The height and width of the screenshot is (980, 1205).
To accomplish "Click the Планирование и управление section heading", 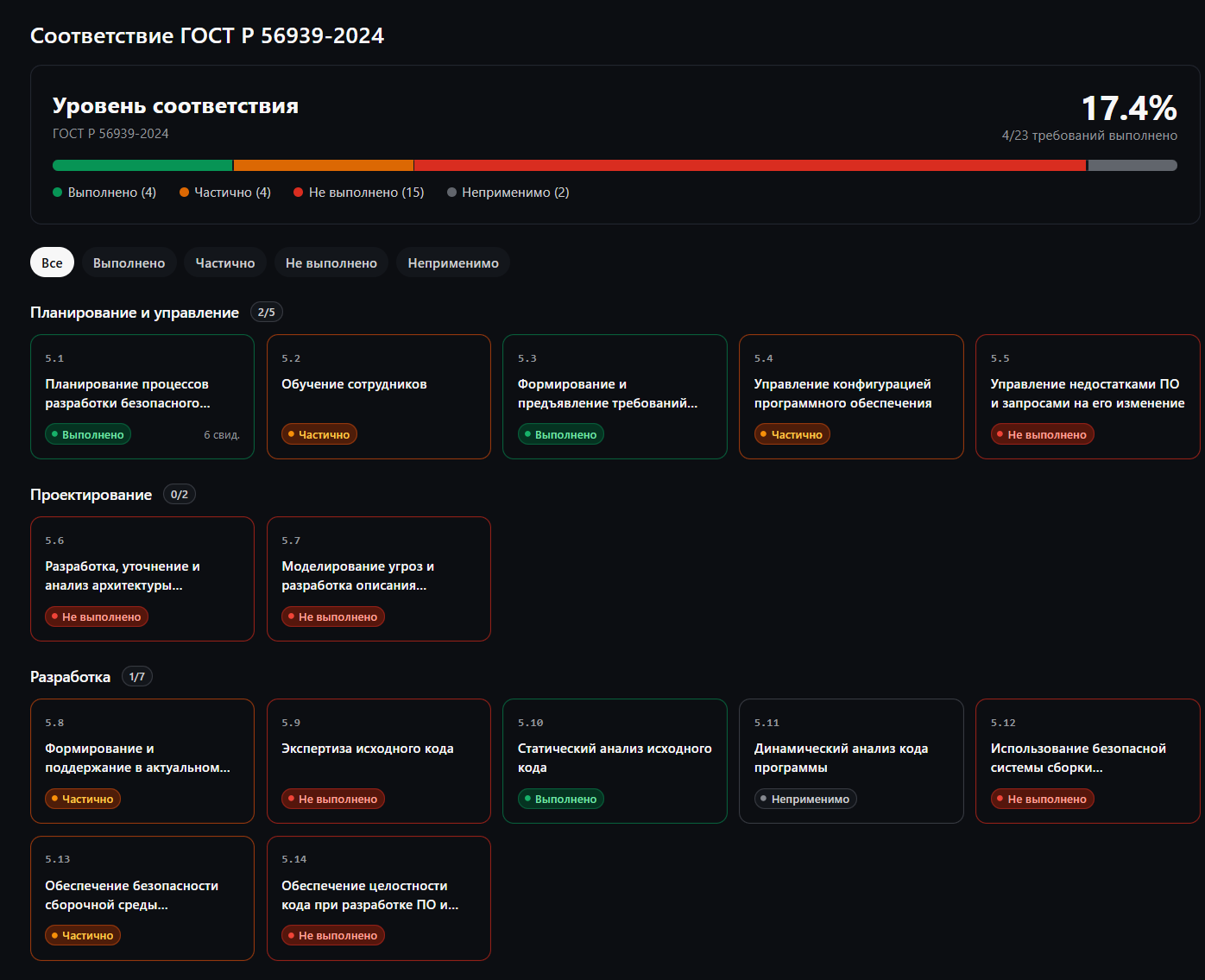I will 135,313.
